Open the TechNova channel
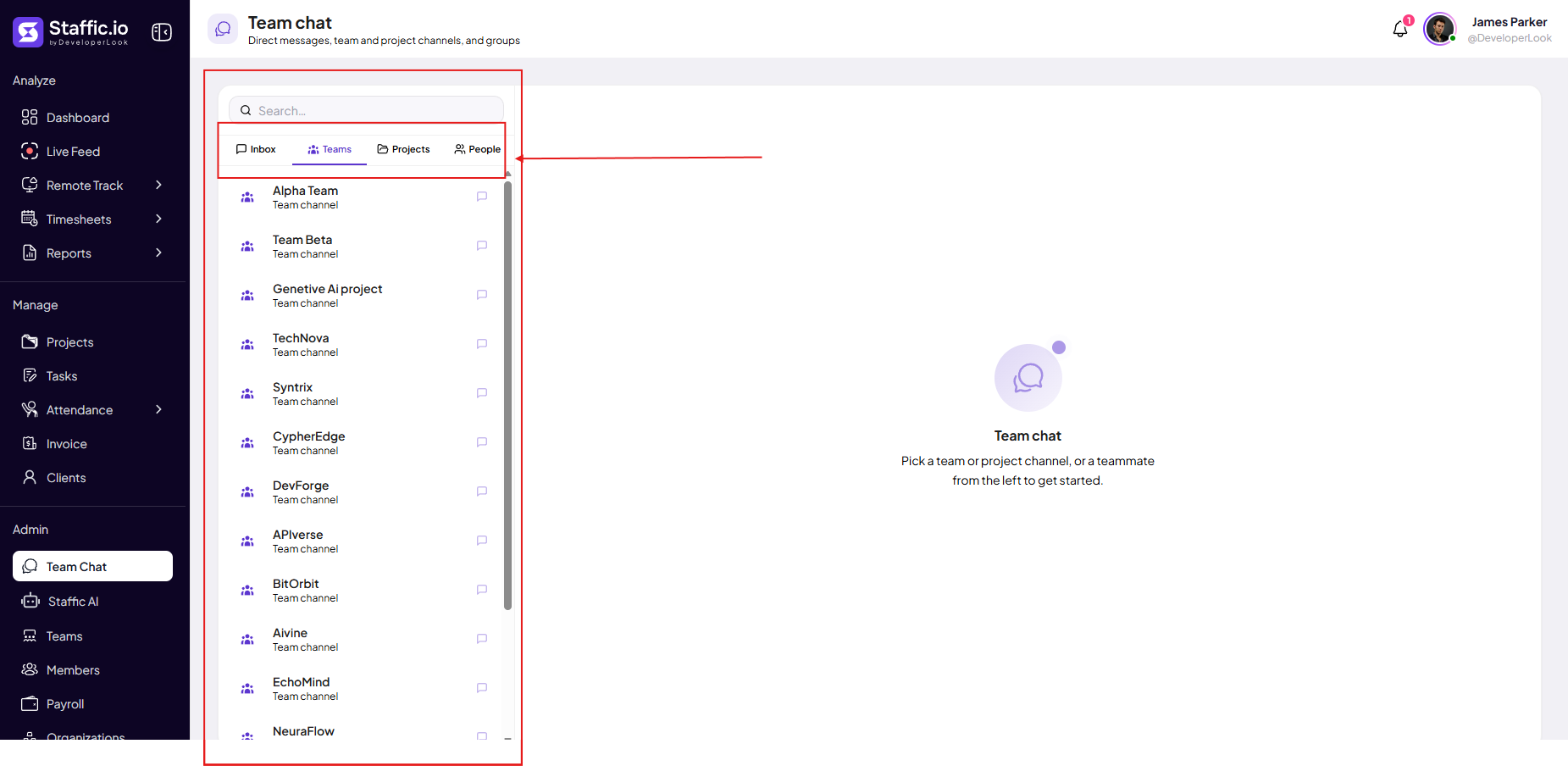 (x=362, y=345)
